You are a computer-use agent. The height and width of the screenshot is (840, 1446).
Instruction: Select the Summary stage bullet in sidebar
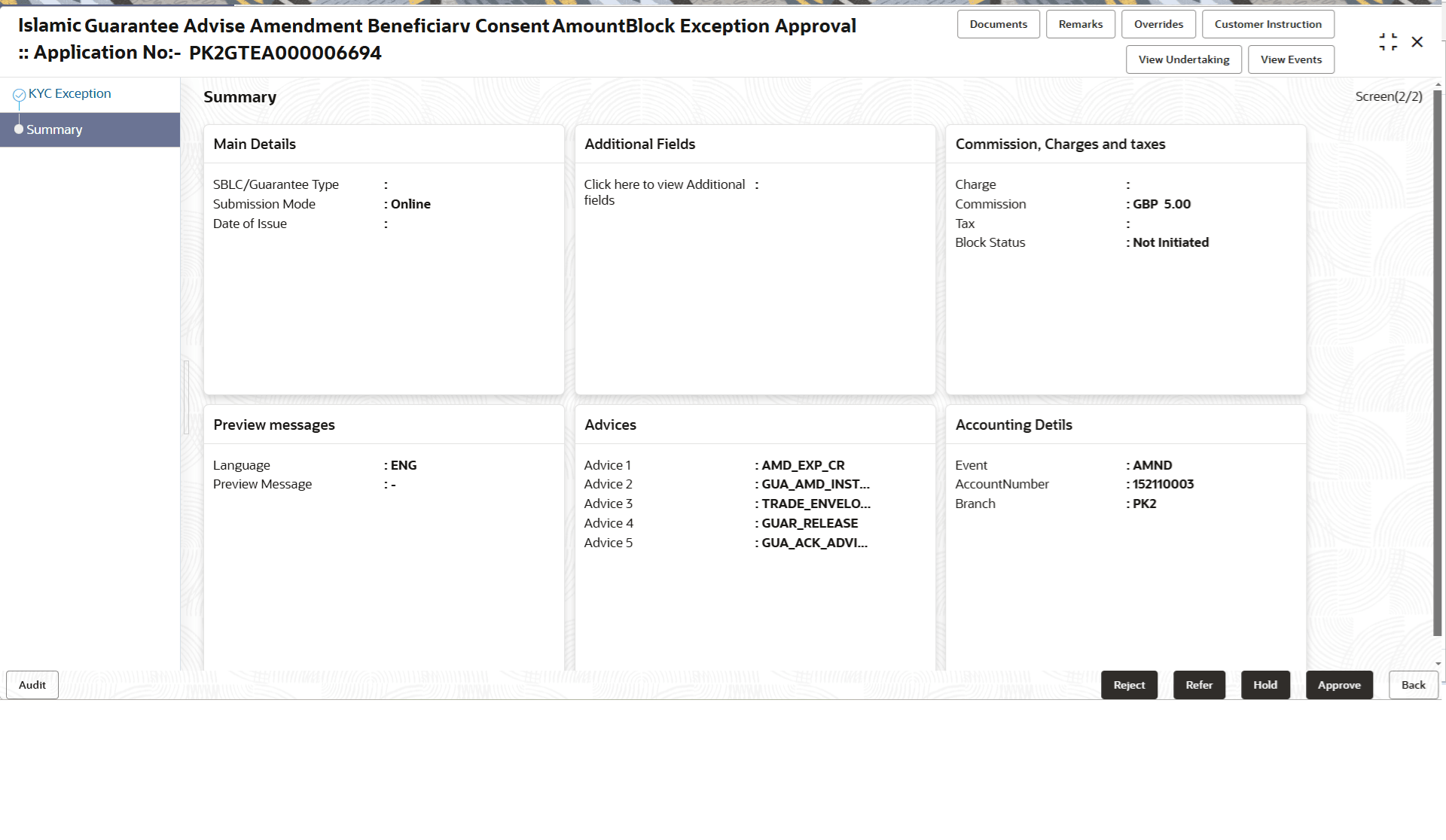(x=19, y=129)
